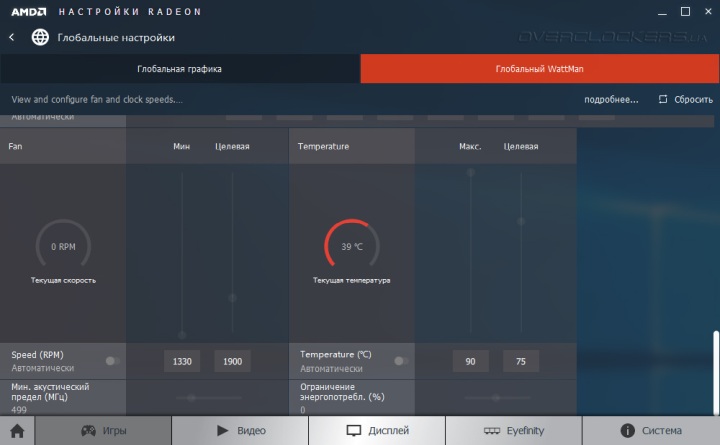Open the Система section label

click(x=662, y=431)
